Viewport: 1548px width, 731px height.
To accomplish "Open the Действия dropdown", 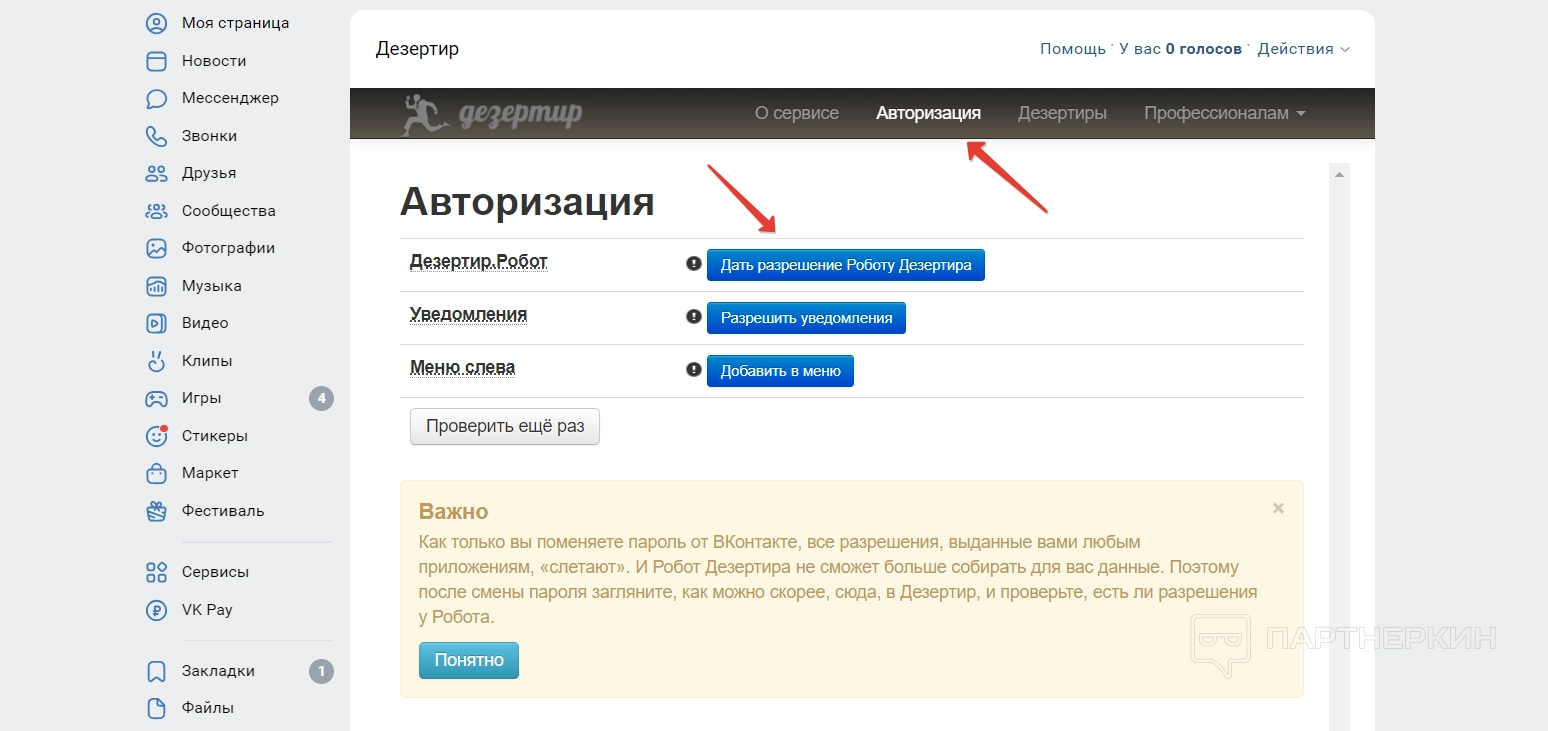I will tap(1304, 49).
